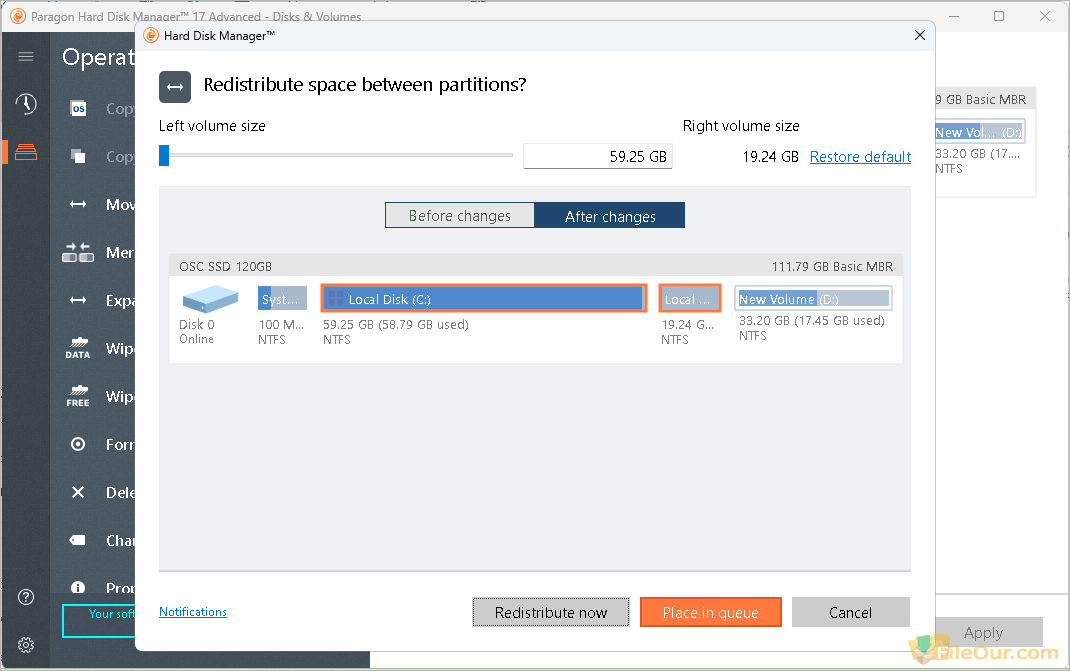The width and height of the screenshot is (1070, 671).
Task: Select New Volume (D:) partition in dialog
Action: (x=813, y=298)
